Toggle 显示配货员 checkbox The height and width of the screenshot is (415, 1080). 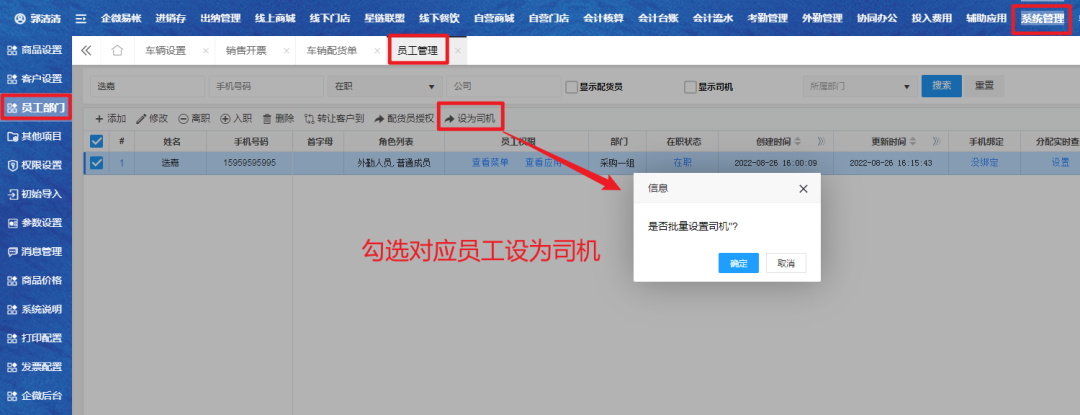click(x=572, y=87)
